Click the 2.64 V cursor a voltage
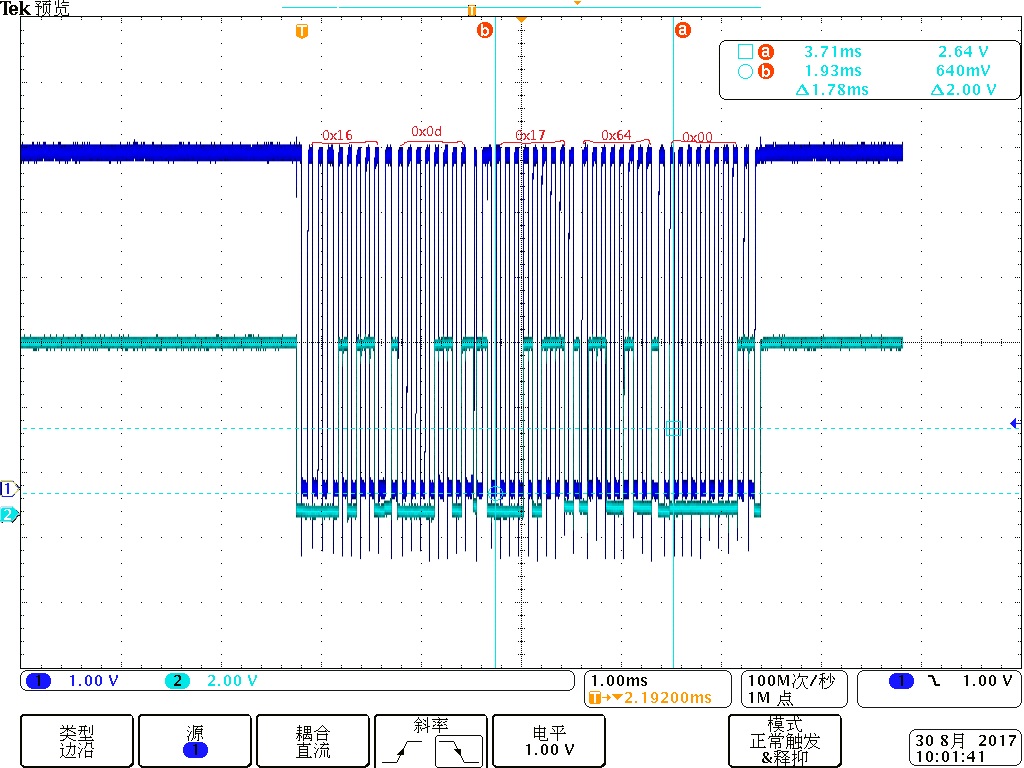The height and width of the screenshot is (768, 1024). pos(963,52)
